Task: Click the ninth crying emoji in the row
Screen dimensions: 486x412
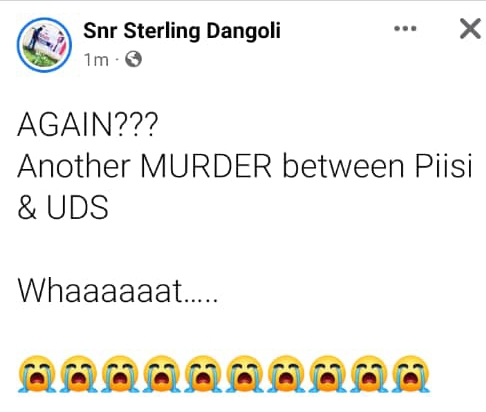Action: pos(370,373)
